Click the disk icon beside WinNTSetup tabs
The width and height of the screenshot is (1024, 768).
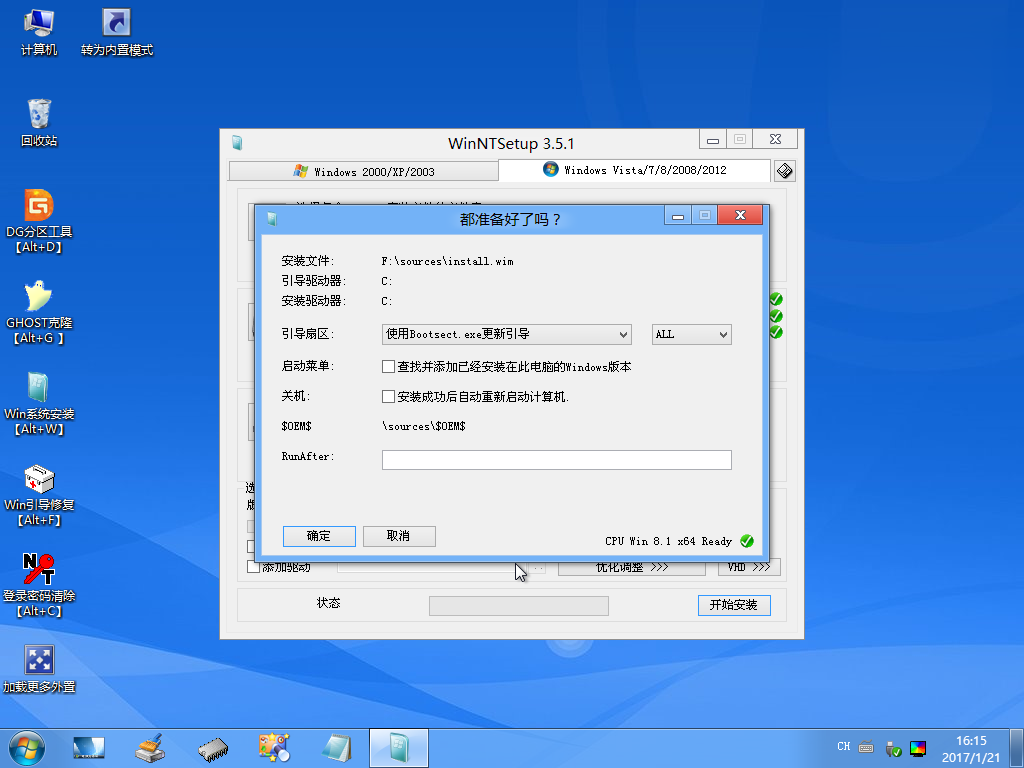[784, 171]
